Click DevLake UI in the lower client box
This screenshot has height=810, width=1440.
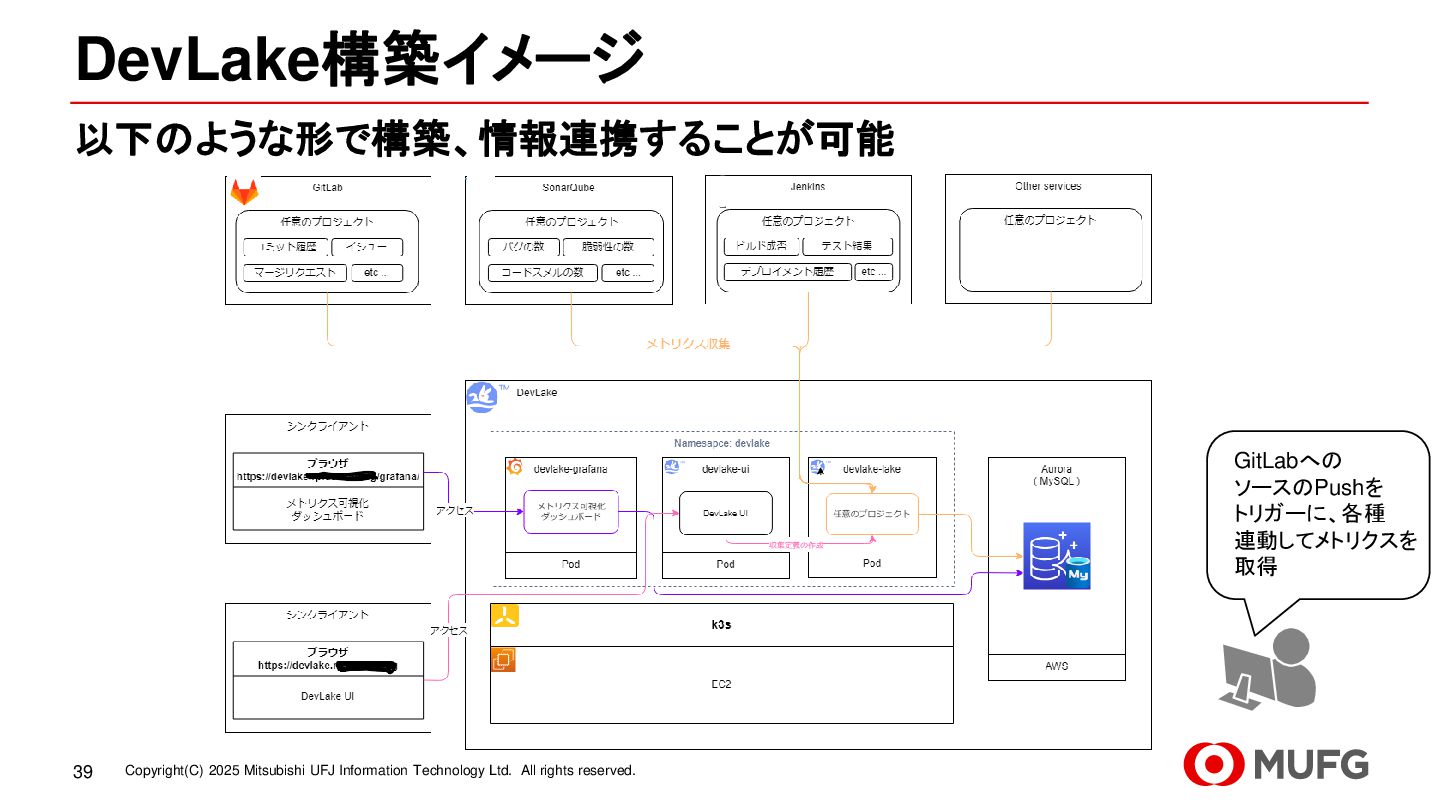pyautogui.click(x=328, y=697)
